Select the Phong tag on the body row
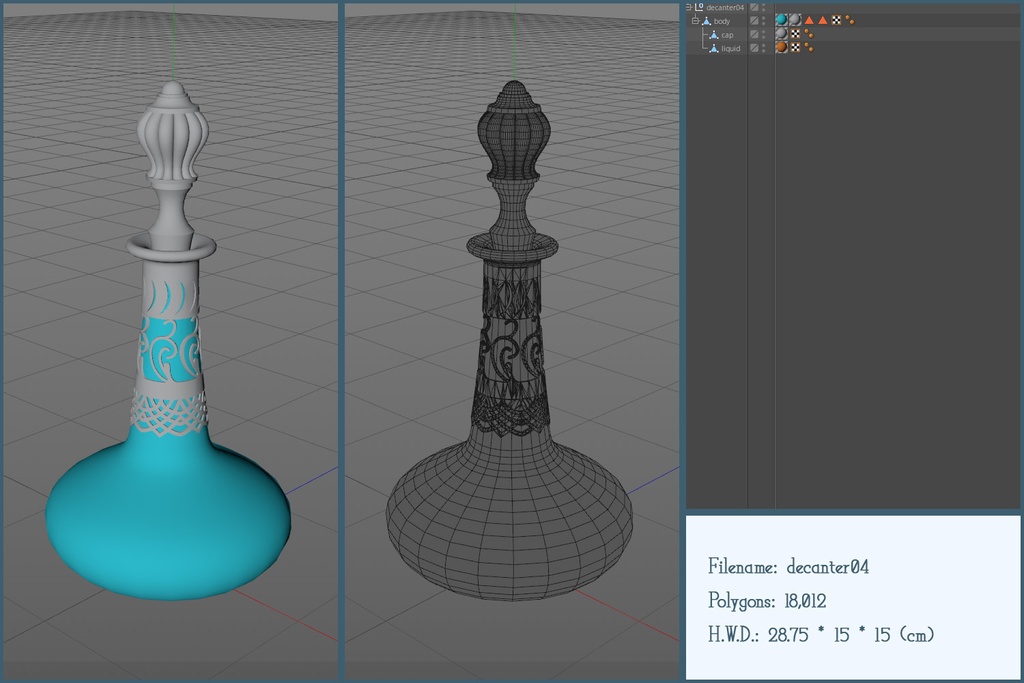The height and width of the screenshot is (683, 1024). 850,20
